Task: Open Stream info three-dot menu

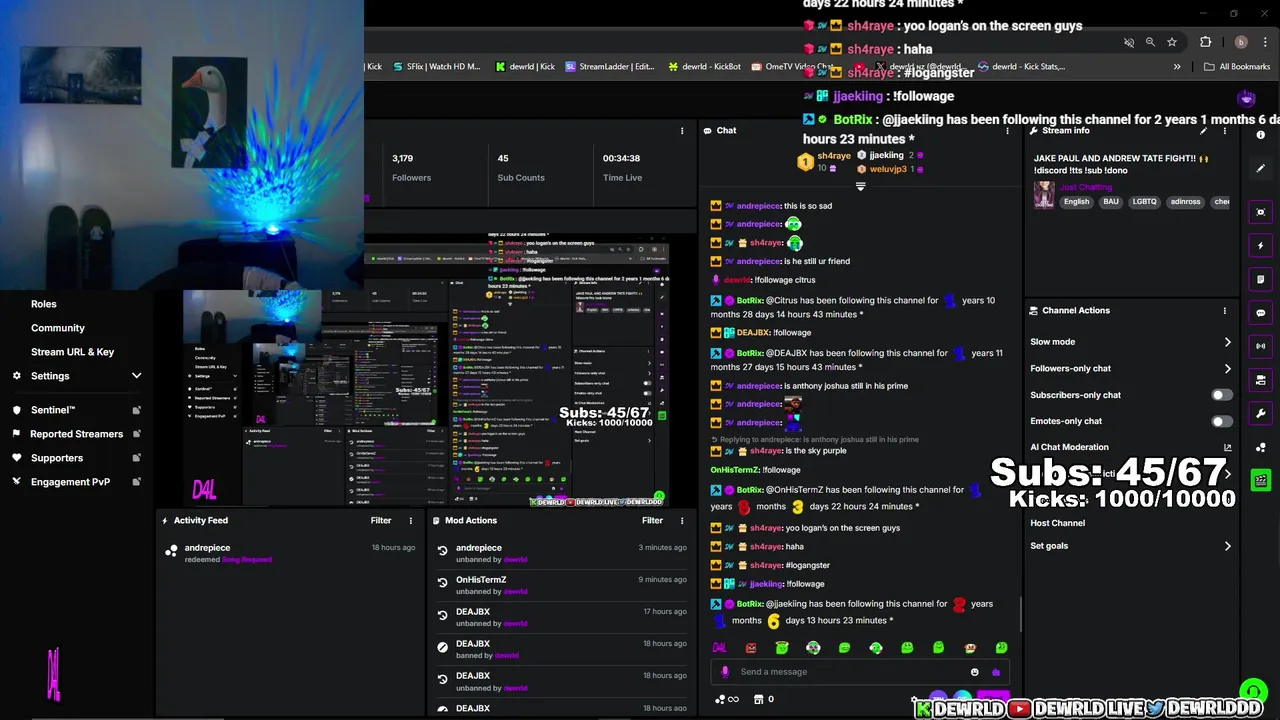Action: [1224, 131]
